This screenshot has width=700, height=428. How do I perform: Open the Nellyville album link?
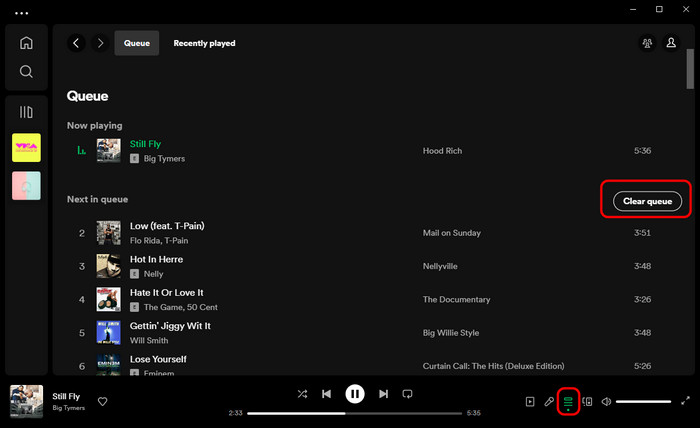coord(440,266)
